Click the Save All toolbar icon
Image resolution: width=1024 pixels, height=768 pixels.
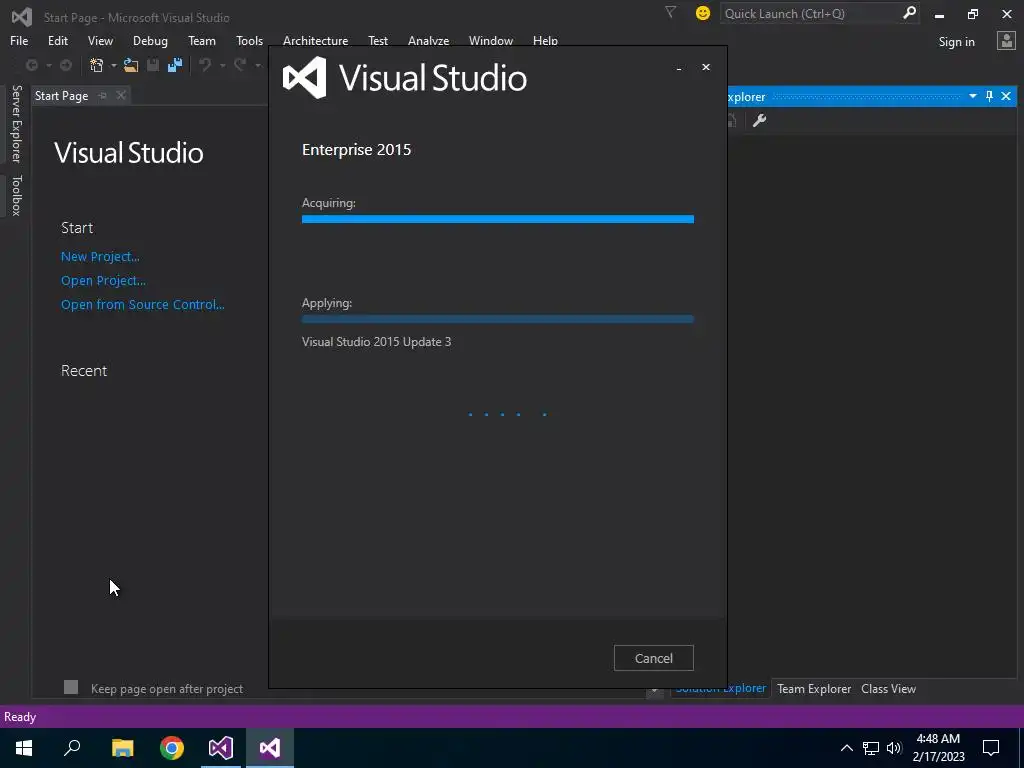(174, 65)
